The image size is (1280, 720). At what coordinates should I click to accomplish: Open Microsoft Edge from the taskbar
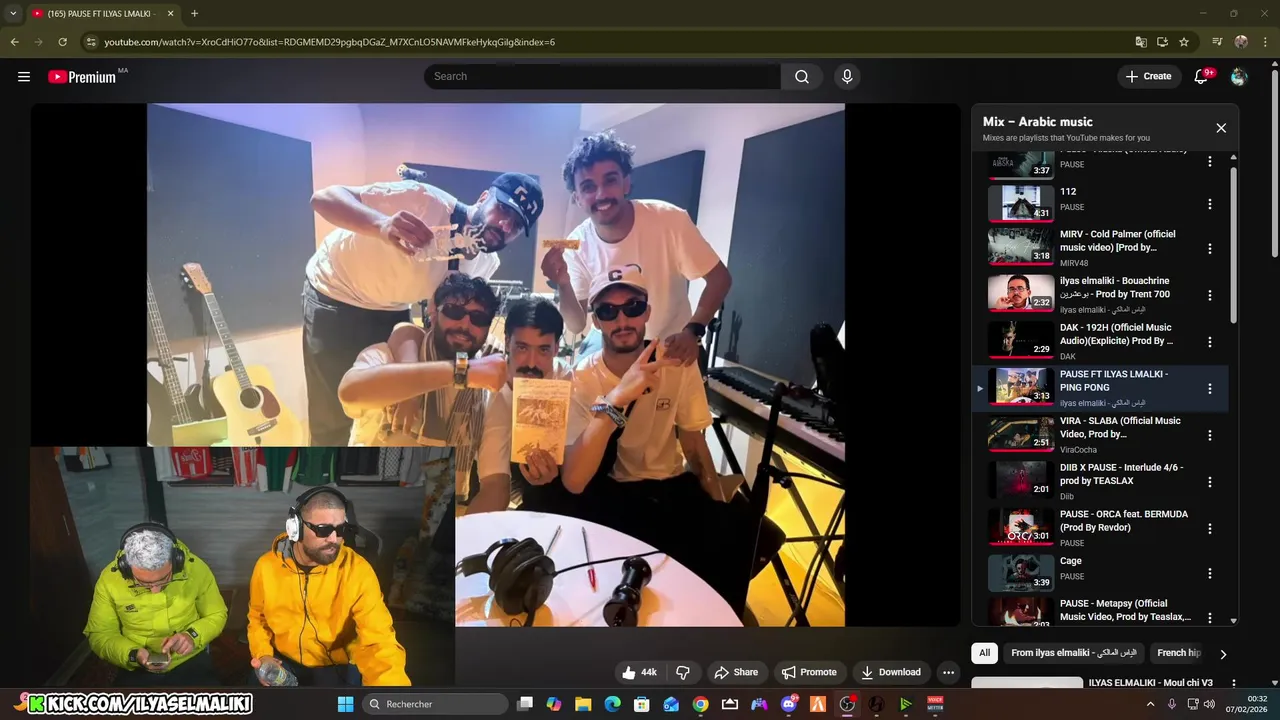pyautogui.click(x=613, y=704)
